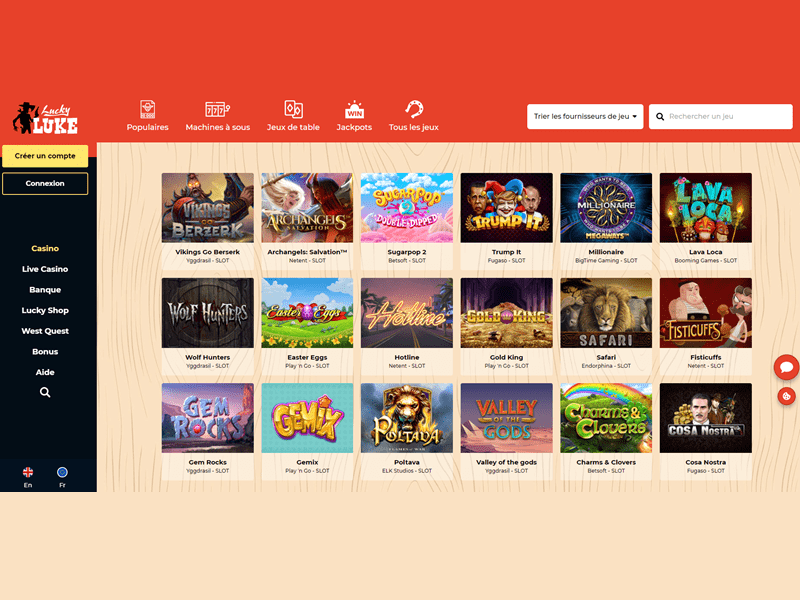Click the Jeux de table label

(x=293, y=128)
